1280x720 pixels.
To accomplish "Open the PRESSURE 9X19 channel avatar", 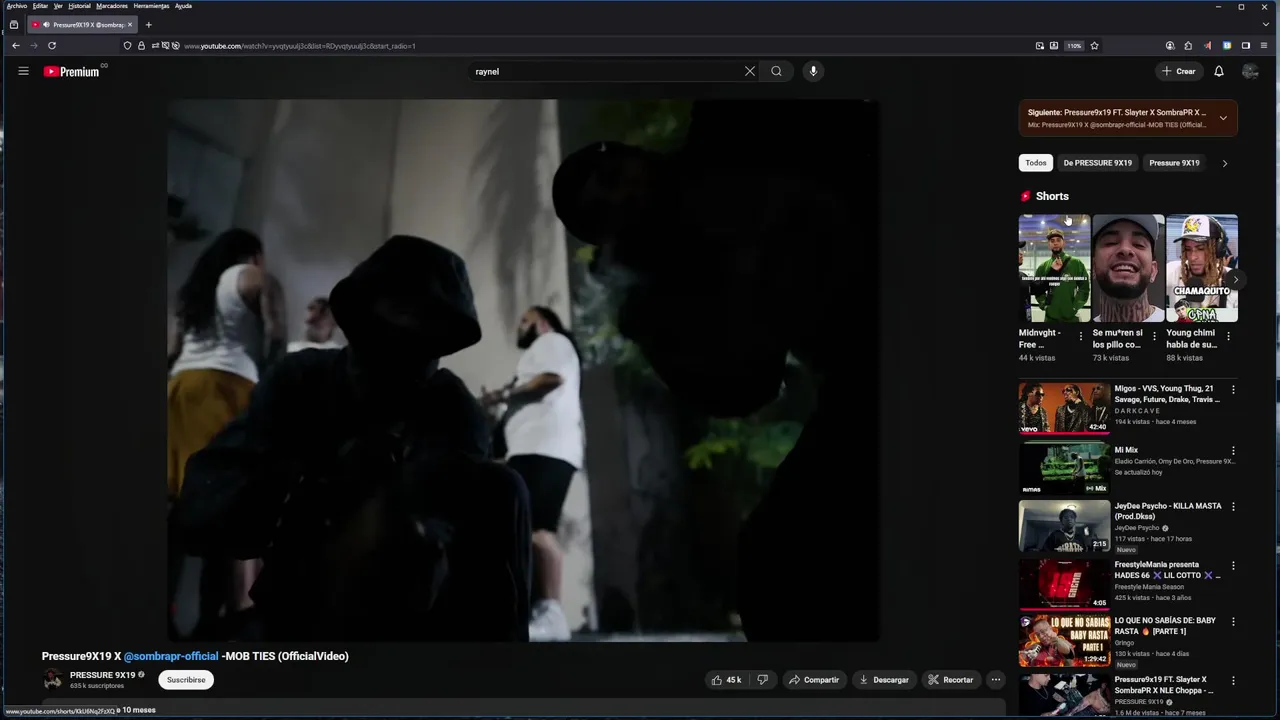I will coord(52,680).
